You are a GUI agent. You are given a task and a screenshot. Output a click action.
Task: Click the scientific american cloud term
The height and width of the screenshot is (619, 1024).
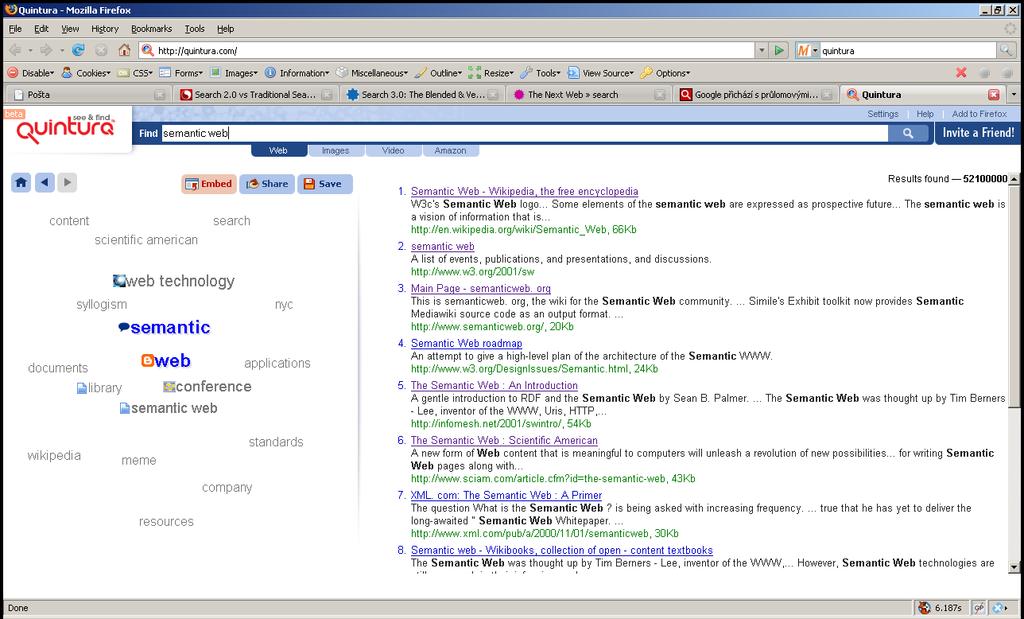[146, 240]
